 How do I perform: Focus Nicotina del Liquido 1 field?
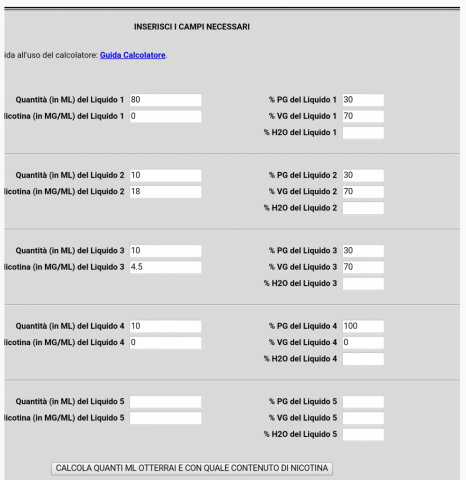pos(165,116)
